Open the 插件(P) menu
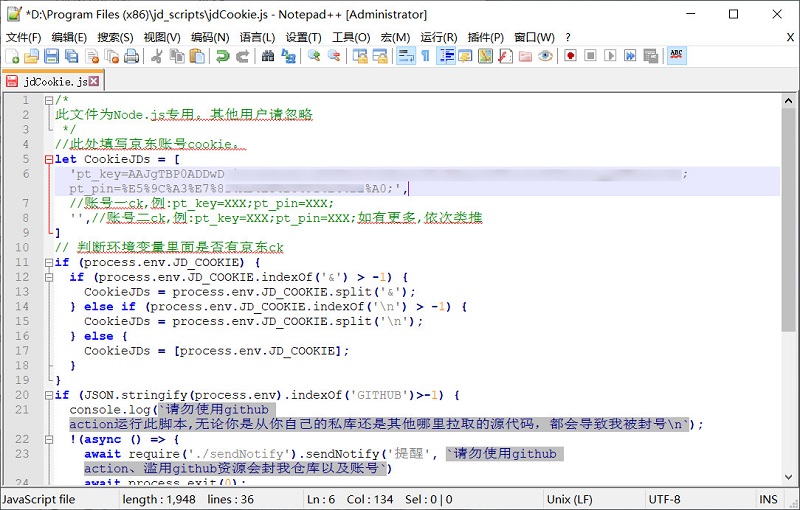Viewport: 800px width, 510px height. (486, 37)
